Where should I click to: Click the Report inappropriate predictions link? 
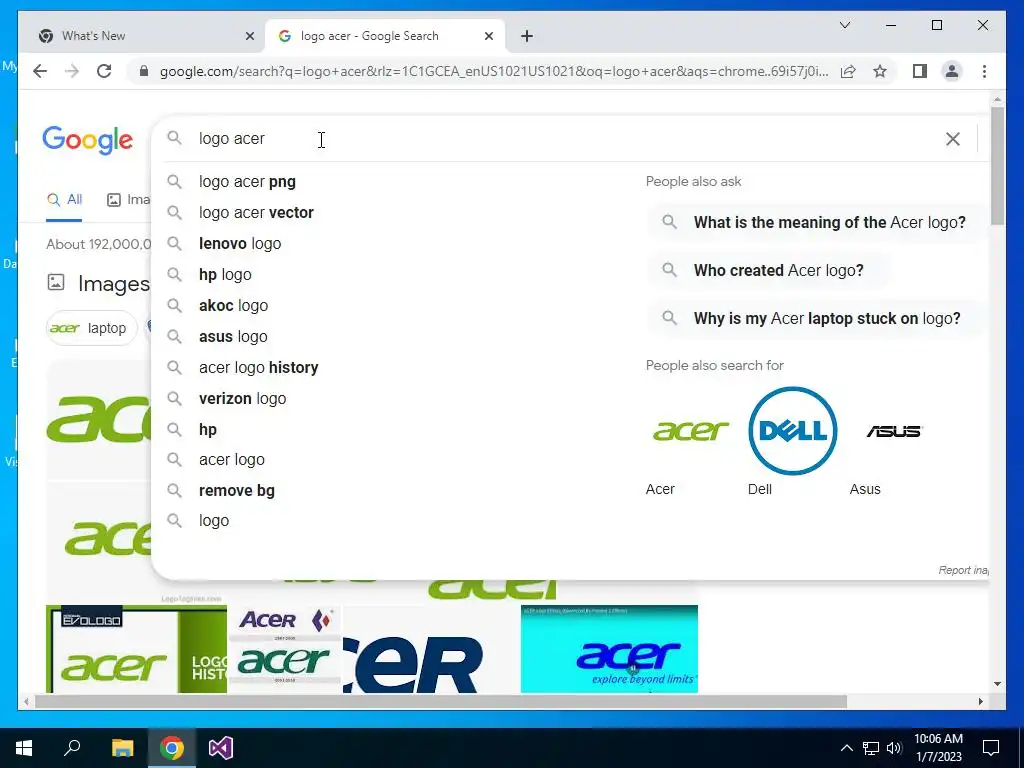[x=963, y=570]
